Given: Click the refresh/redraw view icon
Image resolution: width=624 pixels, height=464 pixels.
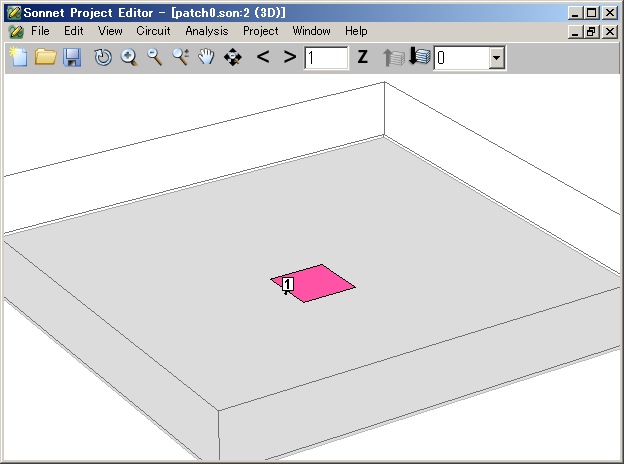Looking at the screenshot, I should pos(103,57).
